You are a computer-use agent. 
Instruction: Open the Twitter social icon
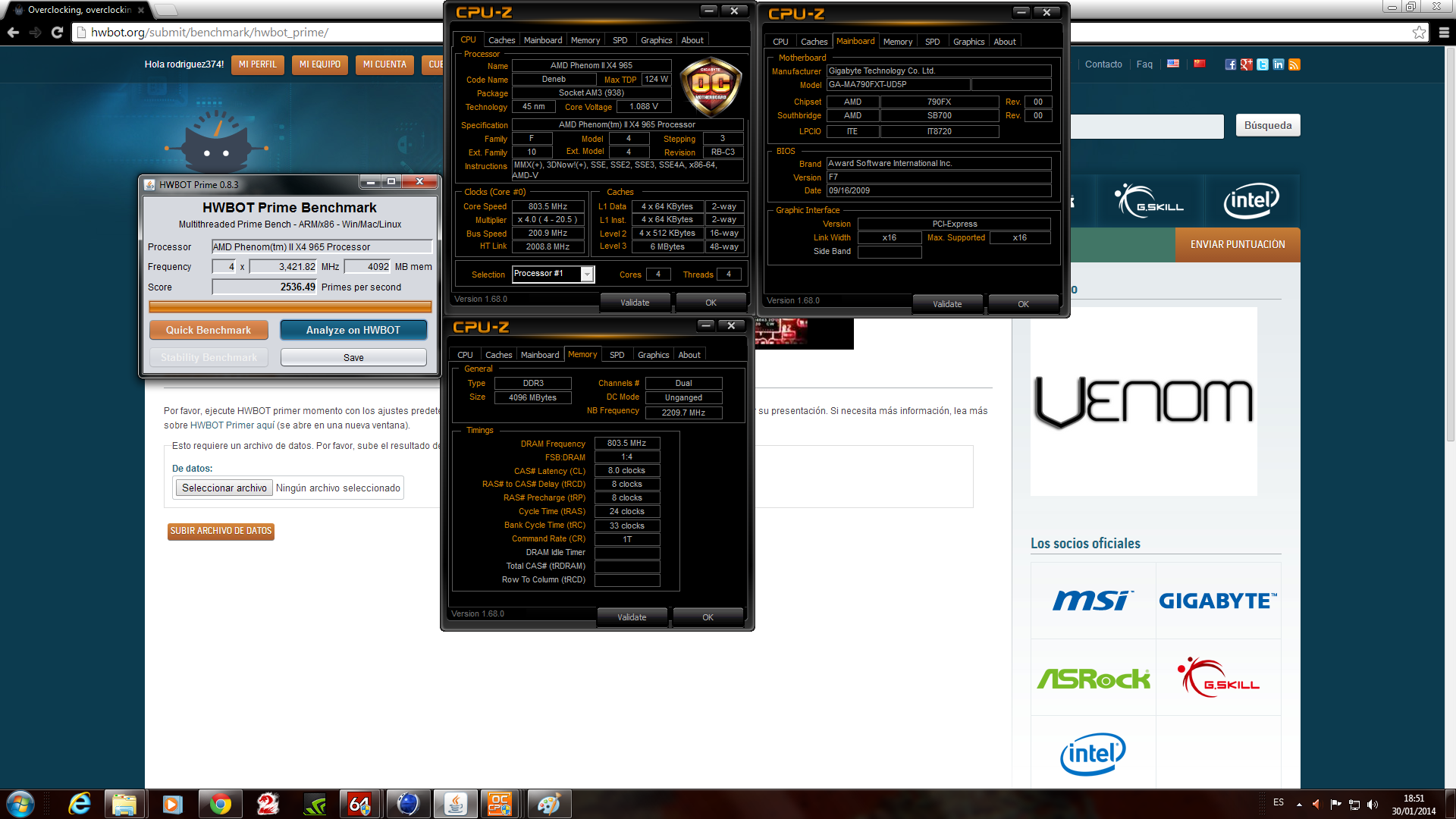tap(1262, 64)
